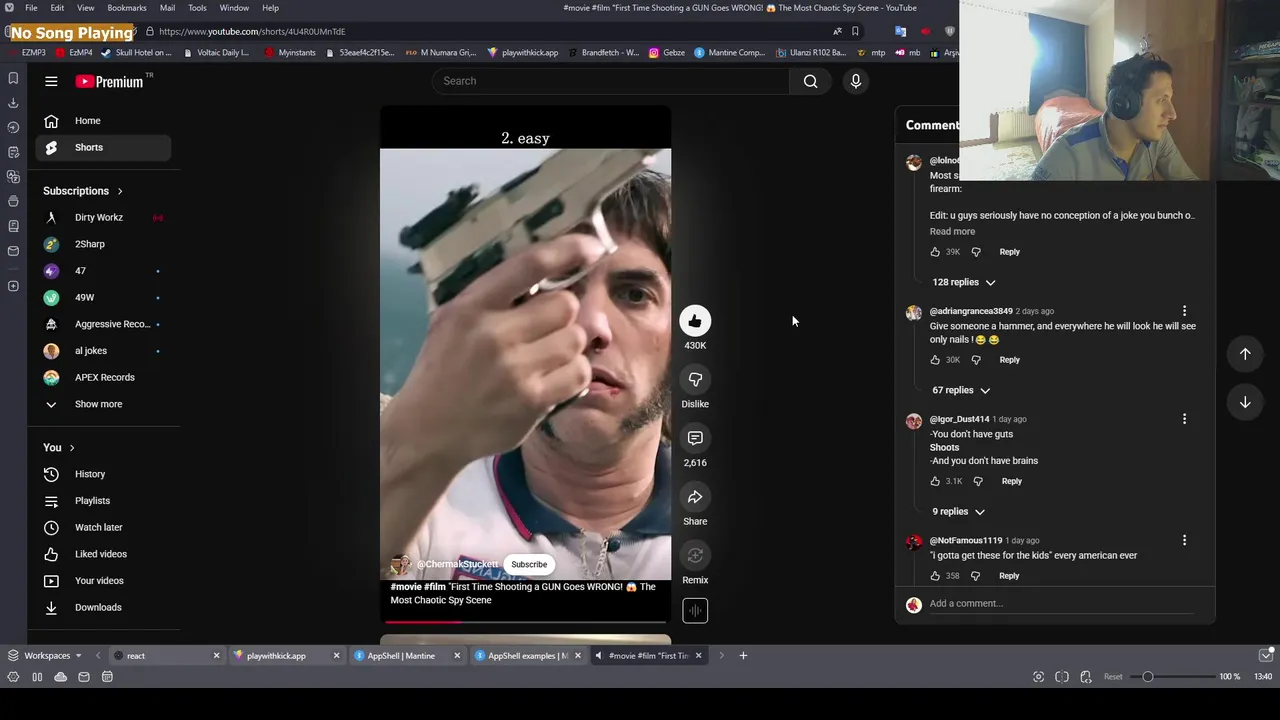The width and height of the screenshot is (1280, 720).
Task: Remix this short
Action: point(695,556)
